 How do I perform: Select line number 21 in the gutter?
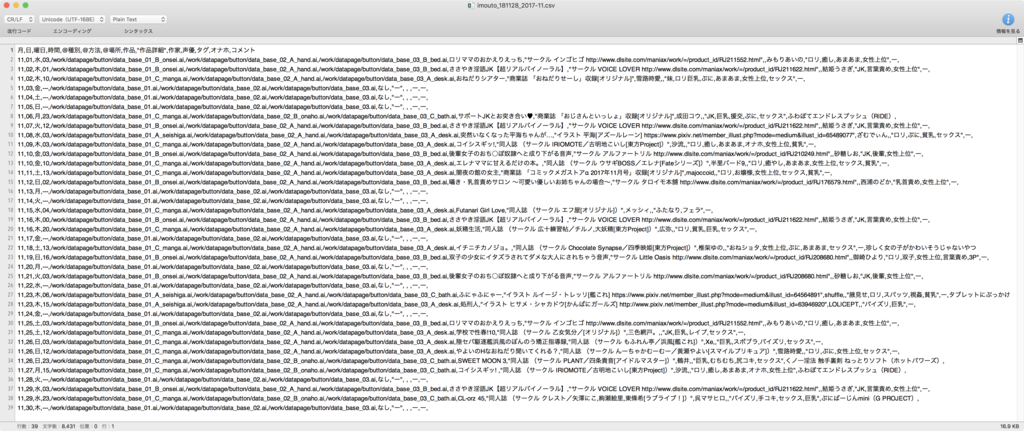(x=9, y=239)
